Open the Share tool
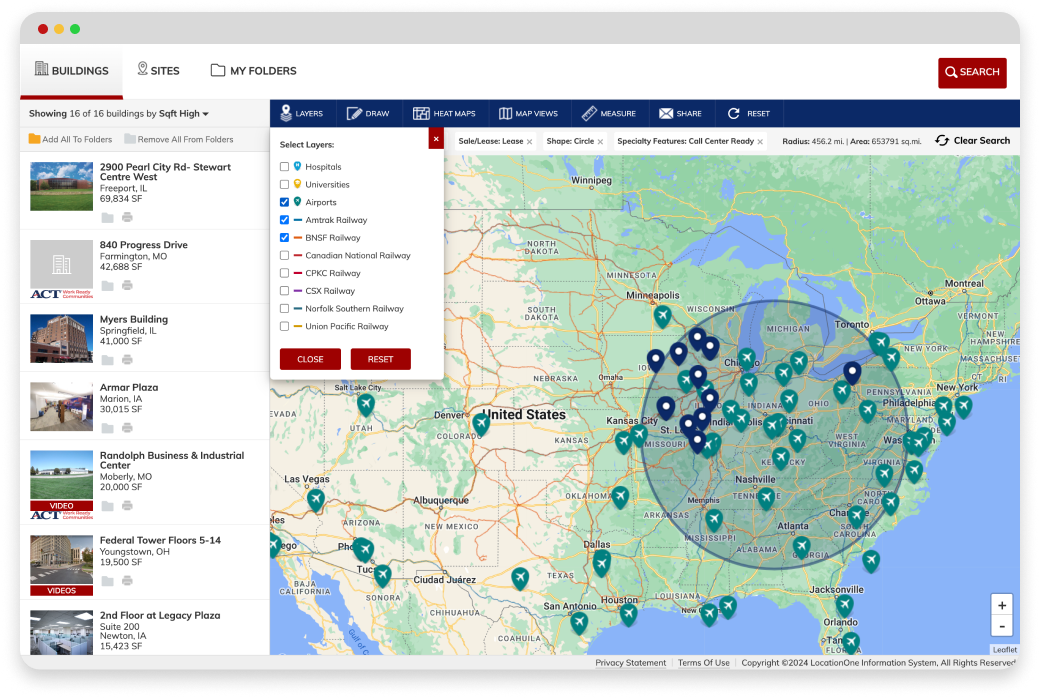 pyautogui.click(x=681, y=113)
